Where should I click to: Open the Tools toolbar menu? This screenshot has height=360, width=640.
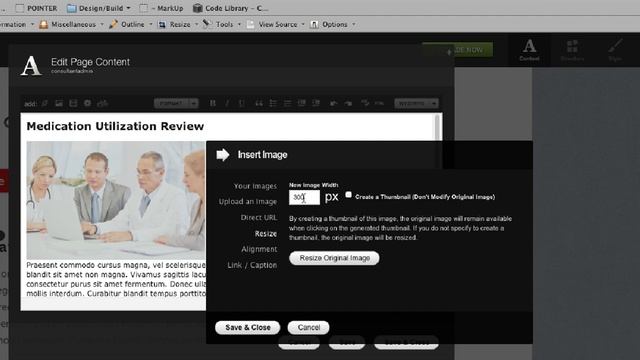pyautogui.click(x=222, y=24)
